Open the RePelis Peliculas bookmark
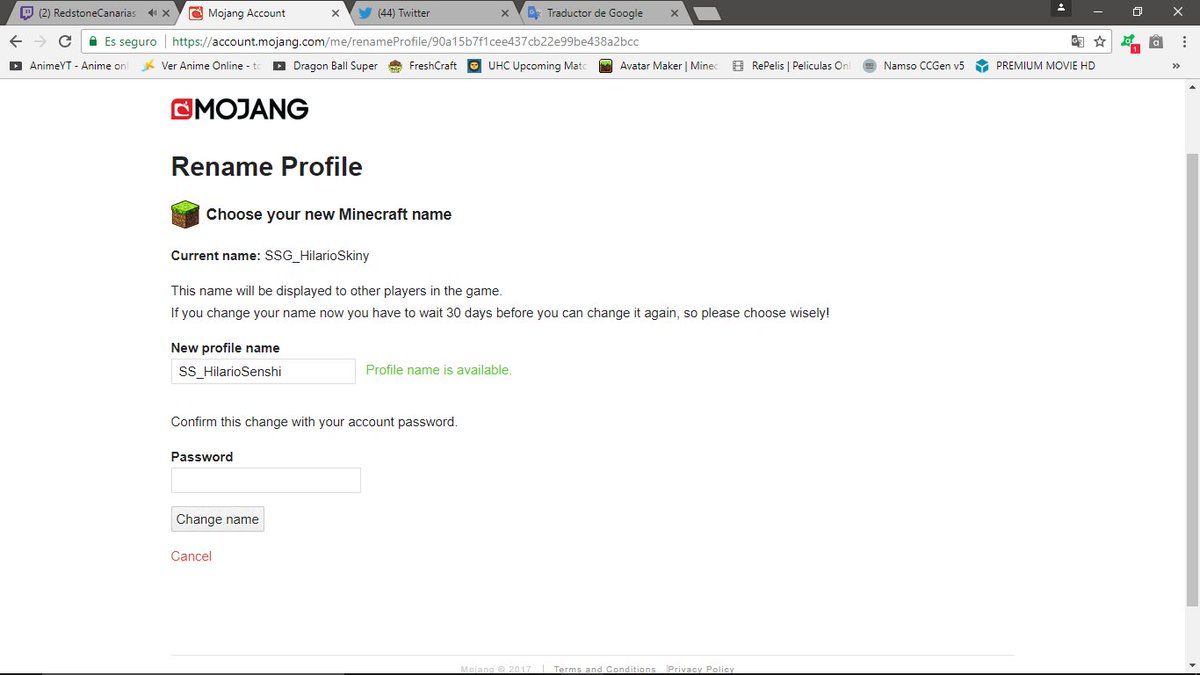1200x675 pixels. pos(791,66)
